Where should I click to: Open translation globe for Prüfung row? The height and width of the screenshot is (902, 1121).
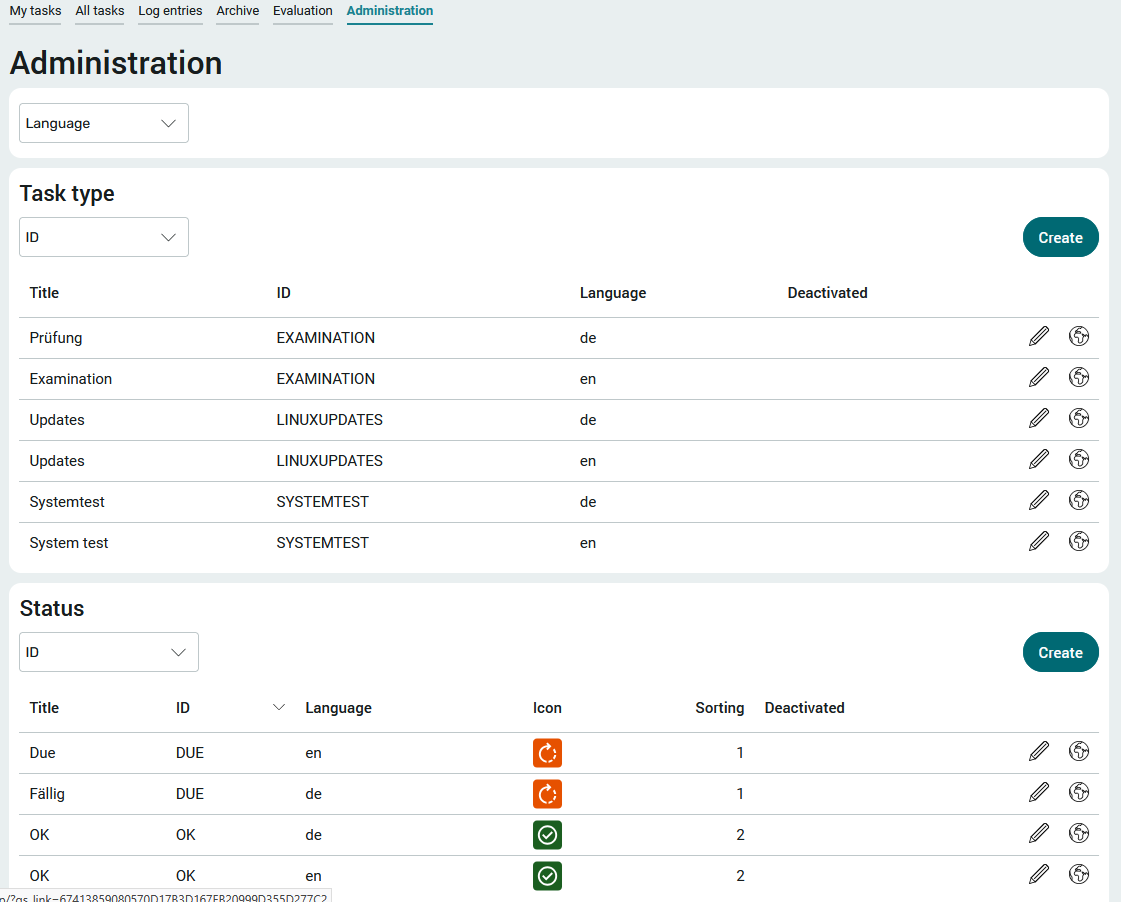point(1079,336)
